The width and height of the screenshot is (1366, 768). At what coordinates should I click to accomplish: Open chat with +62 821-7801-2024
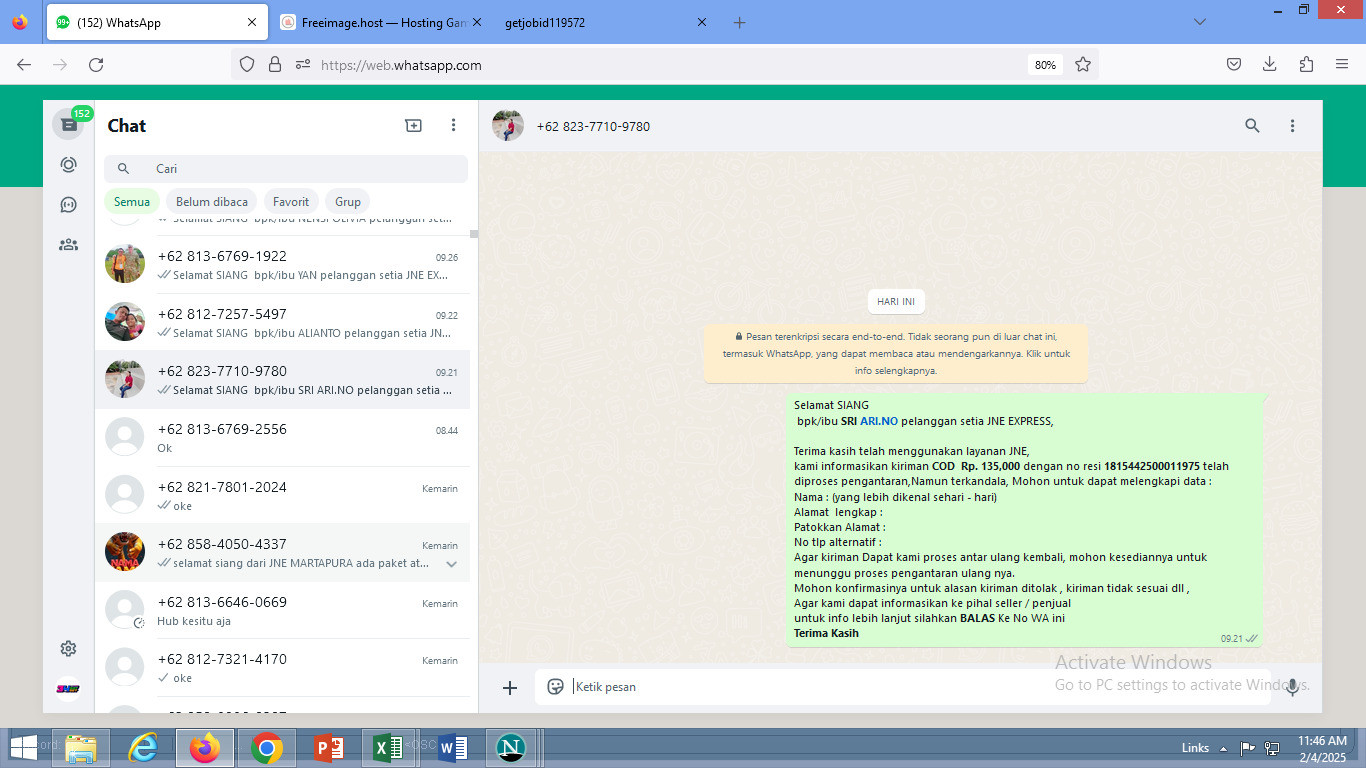pyautogui.click(x=282, y=495)
